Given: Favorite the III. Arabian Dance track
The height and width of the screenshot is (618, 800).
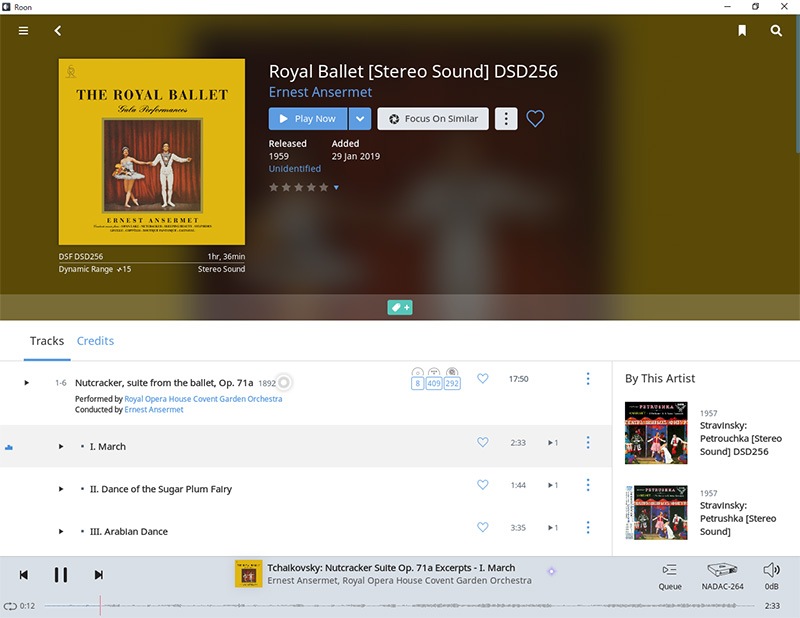Looking at the screenshot, I should [483, 527].
